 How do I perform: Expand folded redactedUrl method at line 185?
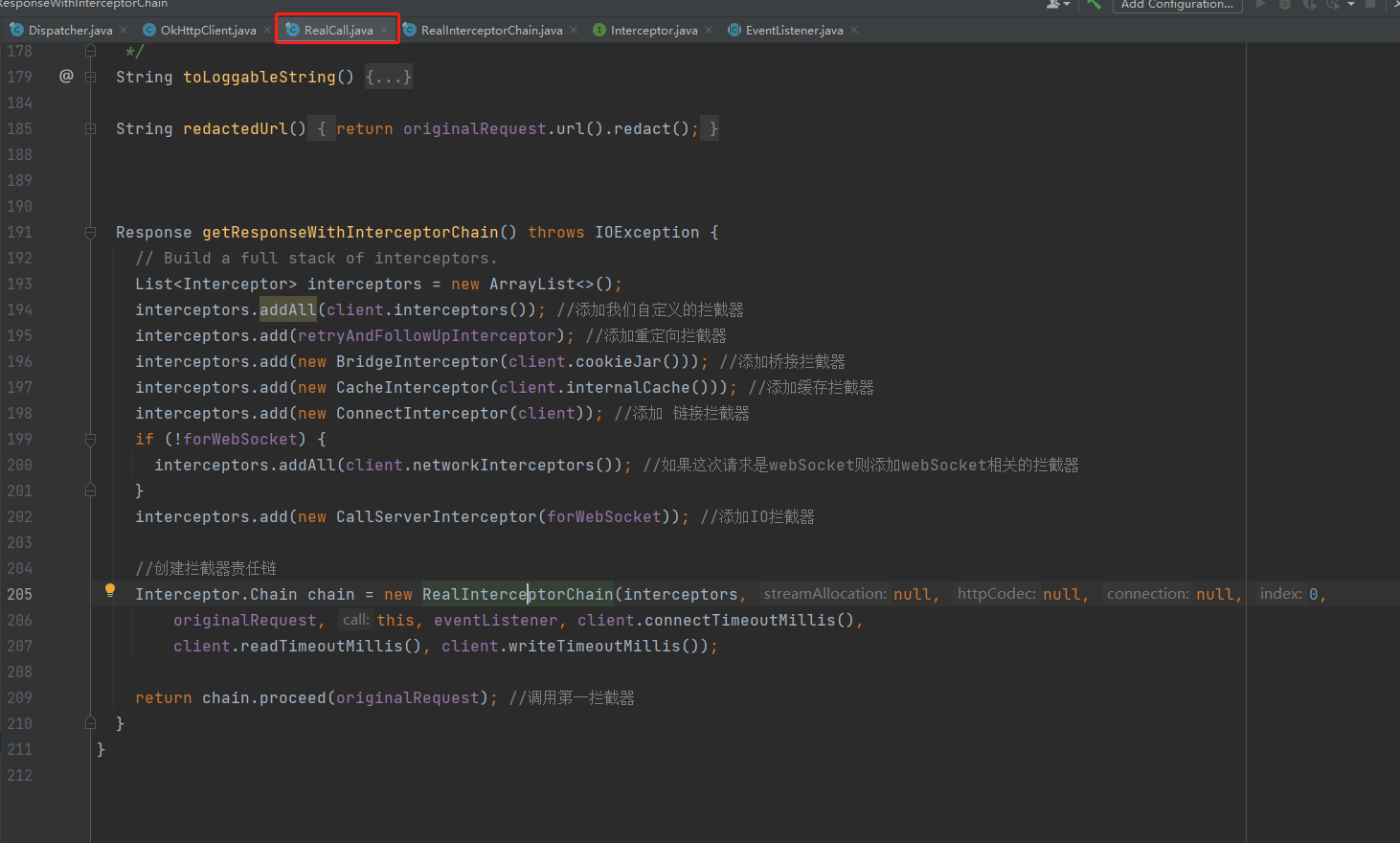click(x=90, y=128)
